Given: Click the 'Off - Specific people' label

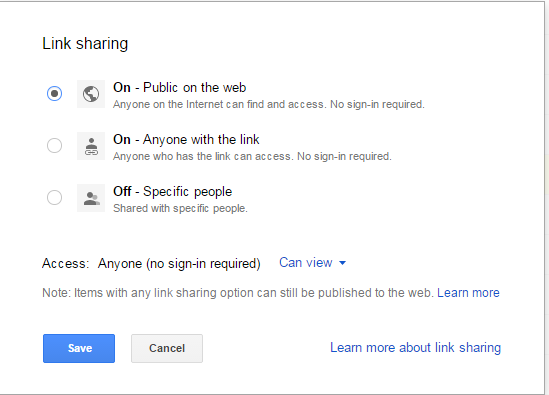Looking at the screenshot, I should point(173,192).
